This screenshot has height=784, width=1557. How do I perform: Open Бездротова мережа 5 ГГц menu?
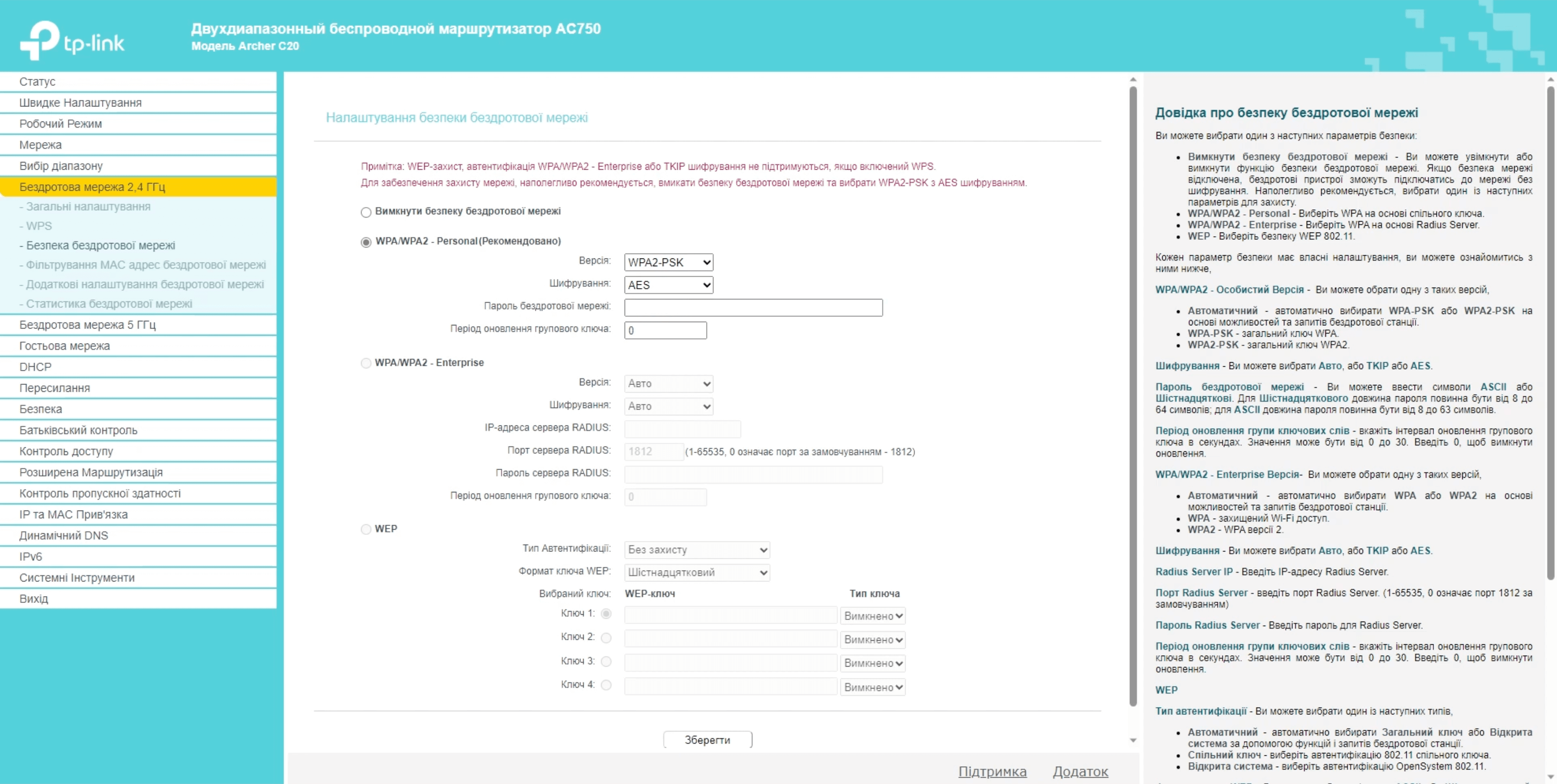[88, 324]
